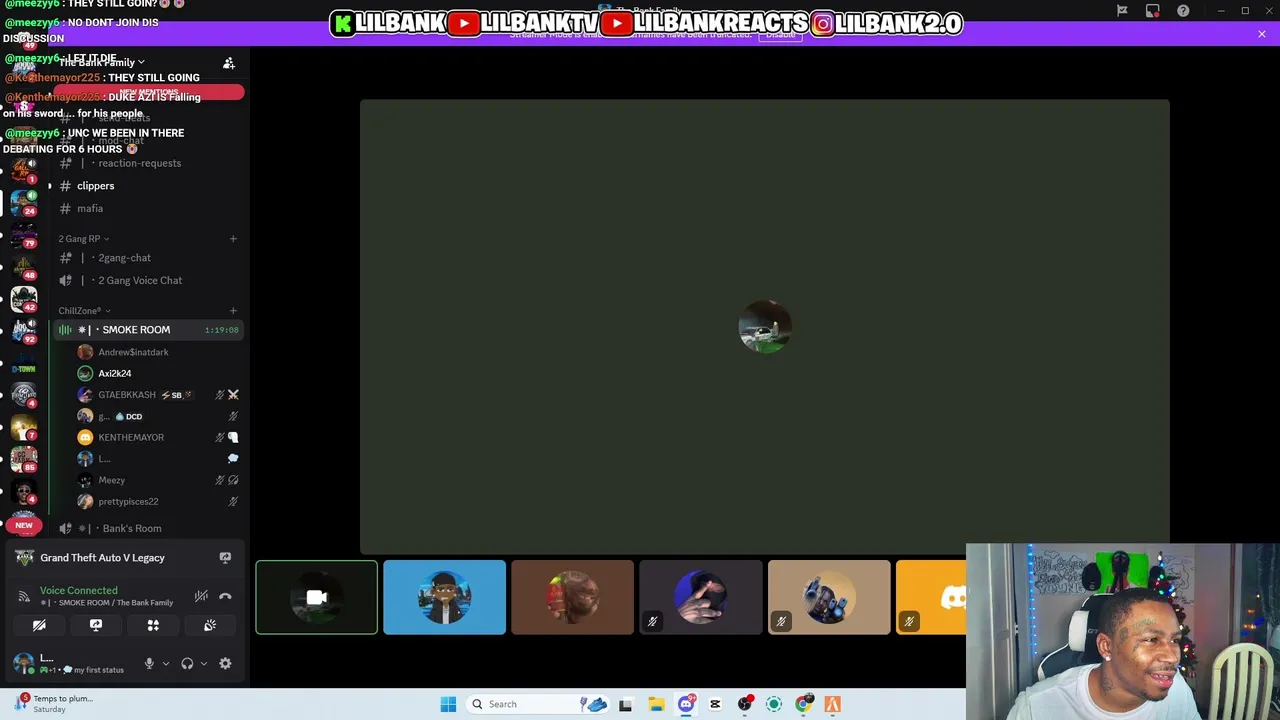The image size is (1280, 720).
Task: Open the weather widget Temps to plum
Action: click(x=55, y=704)
